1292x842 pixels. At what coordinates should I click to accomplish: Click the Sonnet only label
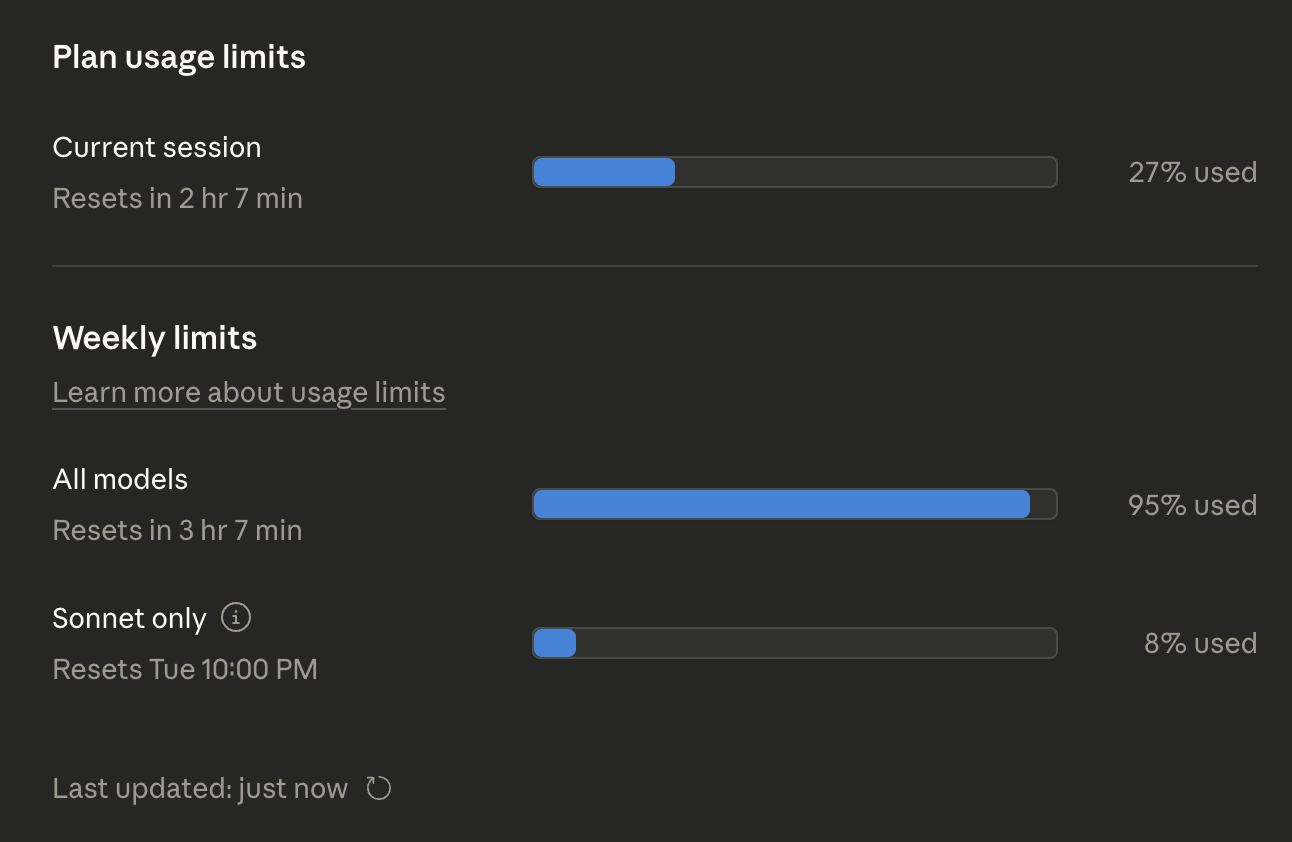(x=129, y=619)
